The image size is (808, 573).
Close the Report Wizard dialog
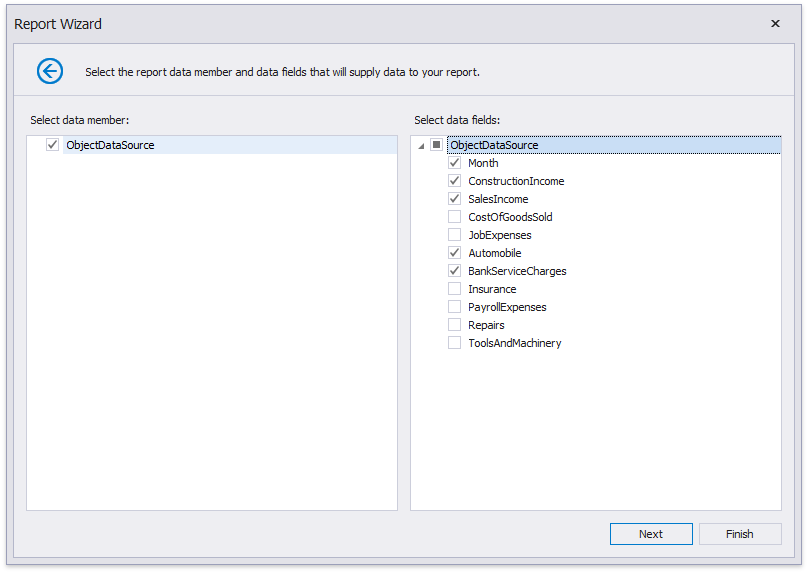(775, 24)
